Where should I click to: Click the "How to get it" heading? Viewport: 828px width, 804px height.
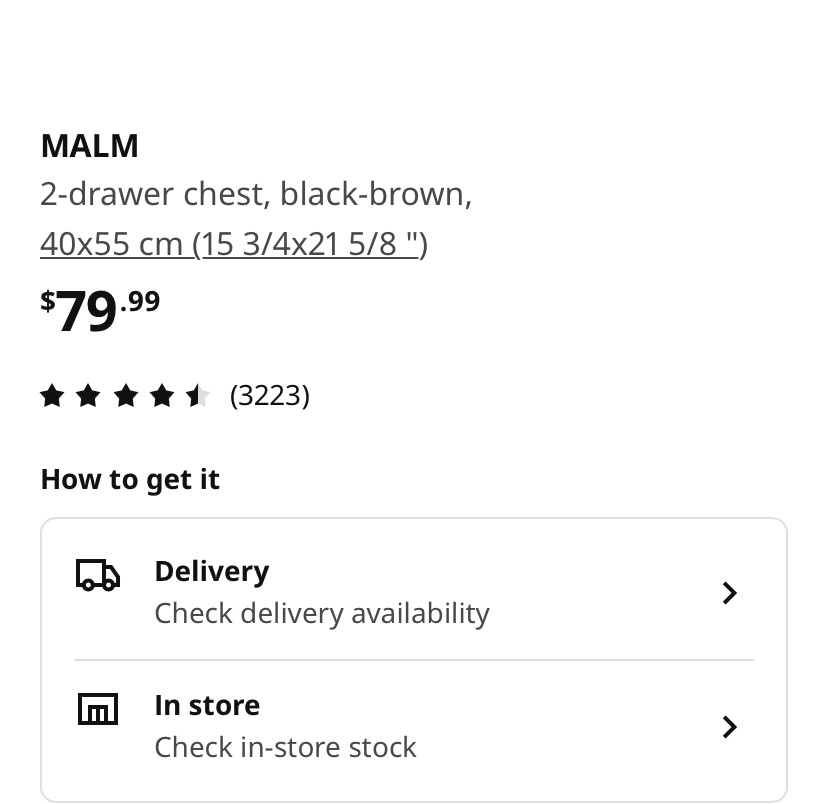tap(130, 480)
